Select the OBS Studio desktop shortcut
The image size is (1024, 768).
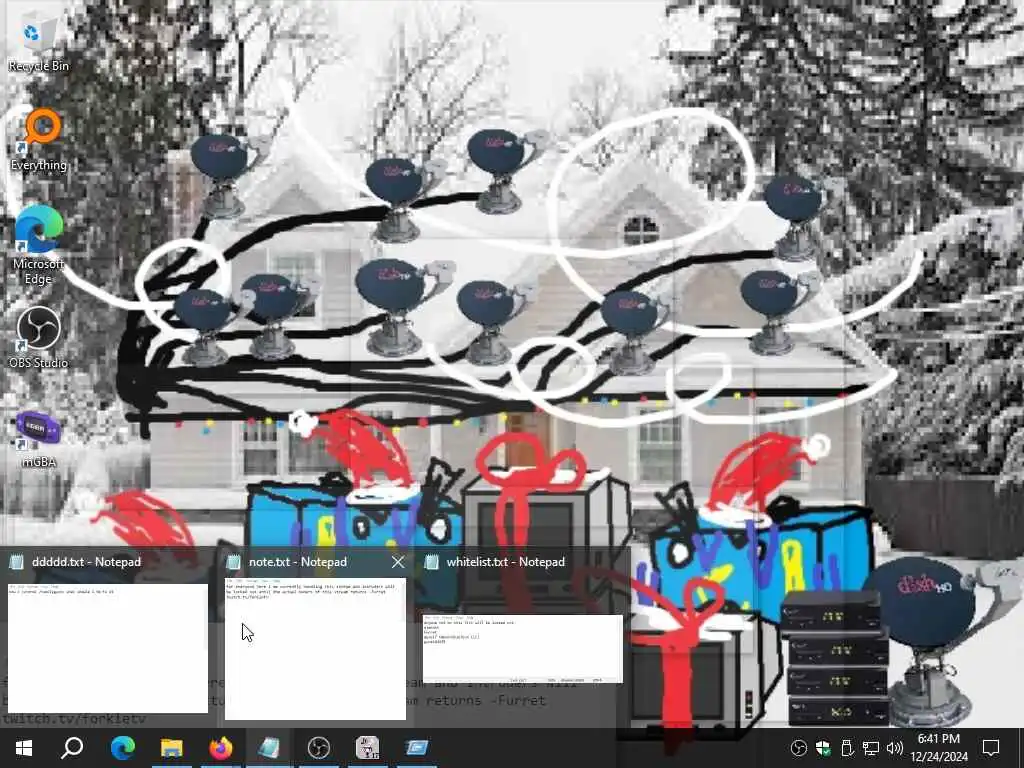point(38,338)
